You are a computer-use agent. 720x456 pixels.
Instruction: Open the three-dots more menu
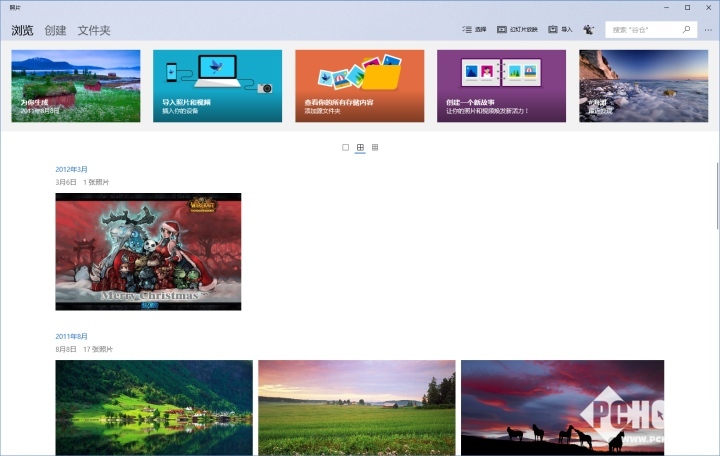pyautogui.click(x=708, y=30)
